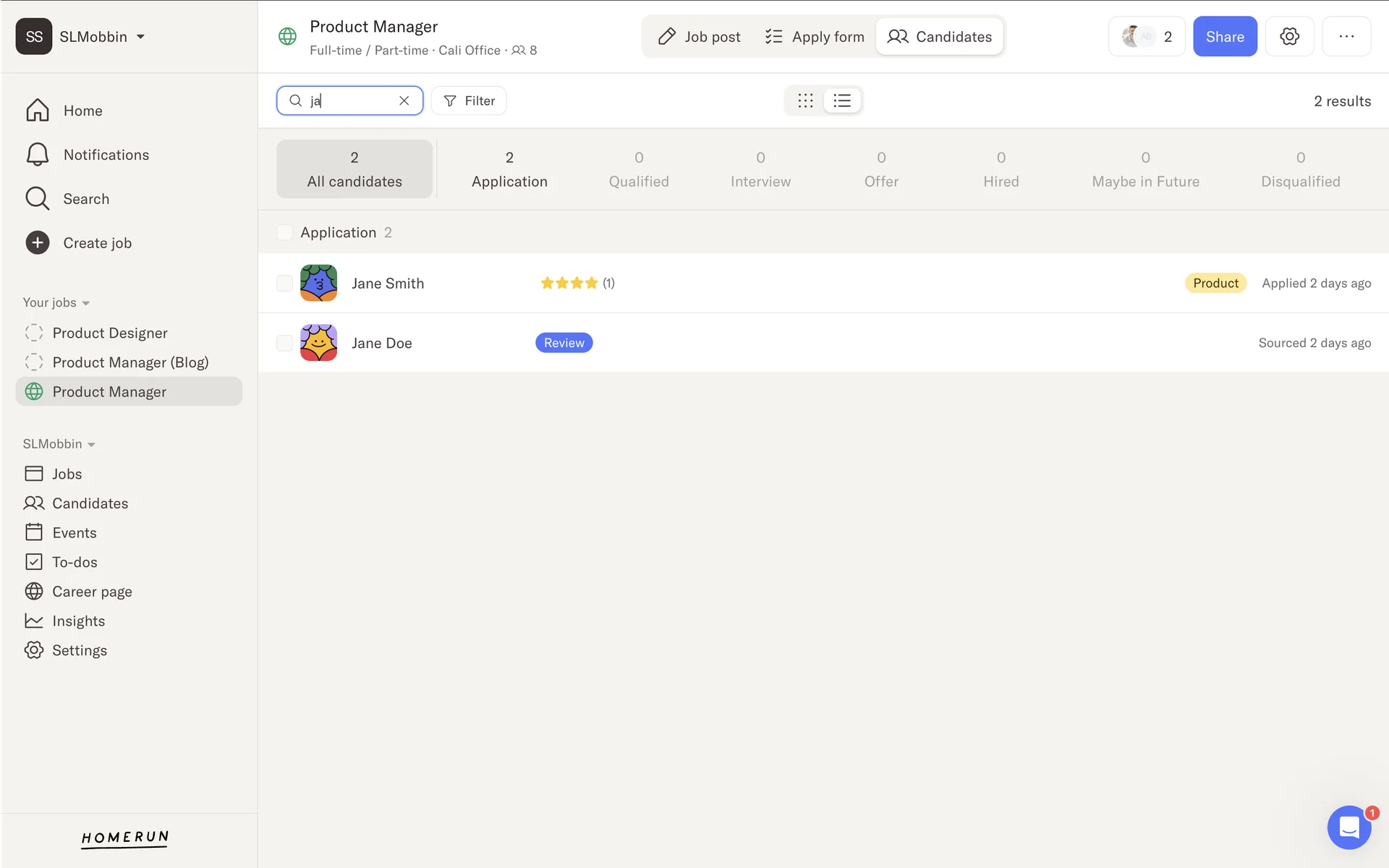
Task: Switch to the Job post tab
Action: click(x=699, y=37)
